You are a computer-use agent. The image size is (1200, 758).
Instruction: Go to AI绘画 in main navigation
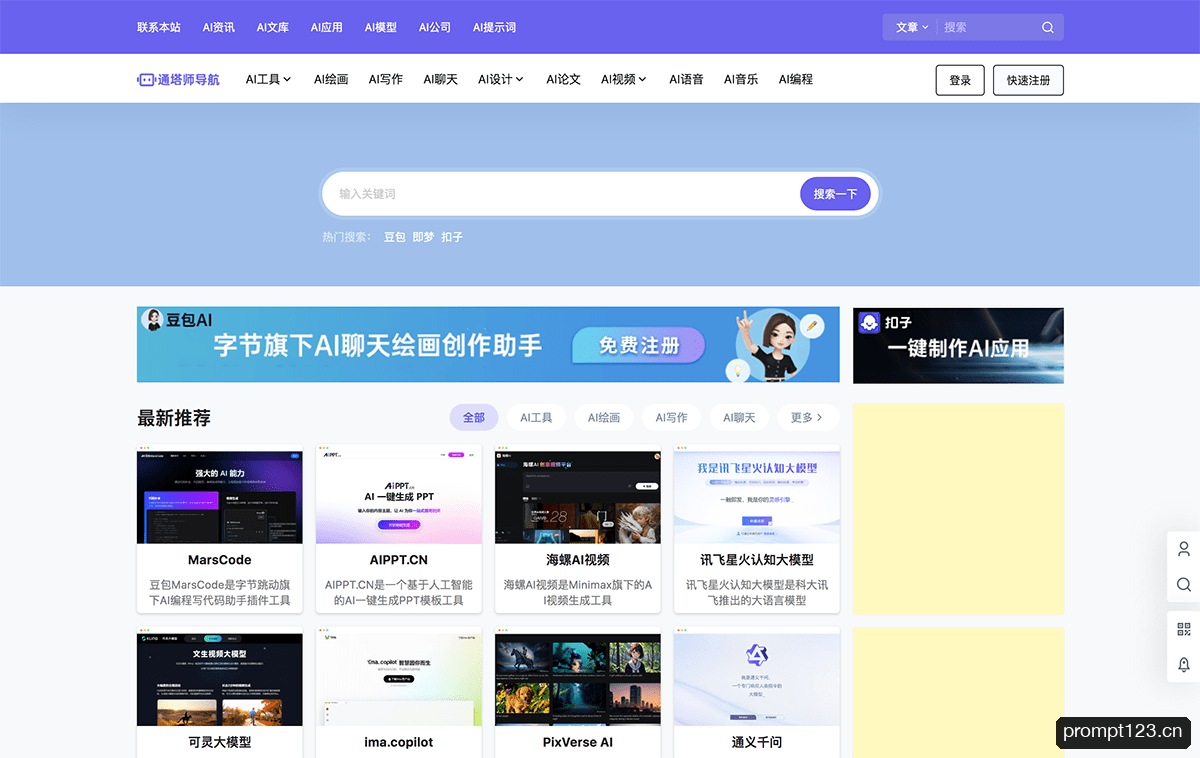coord(331,79)
